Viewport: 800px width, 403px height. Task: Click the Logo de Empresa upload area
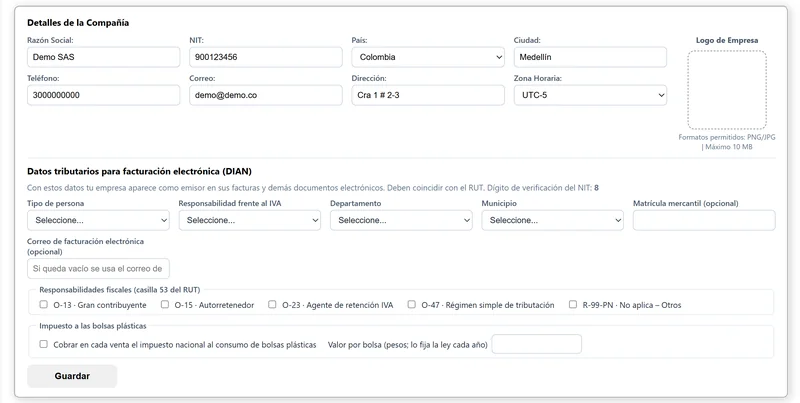coord(727,90)
